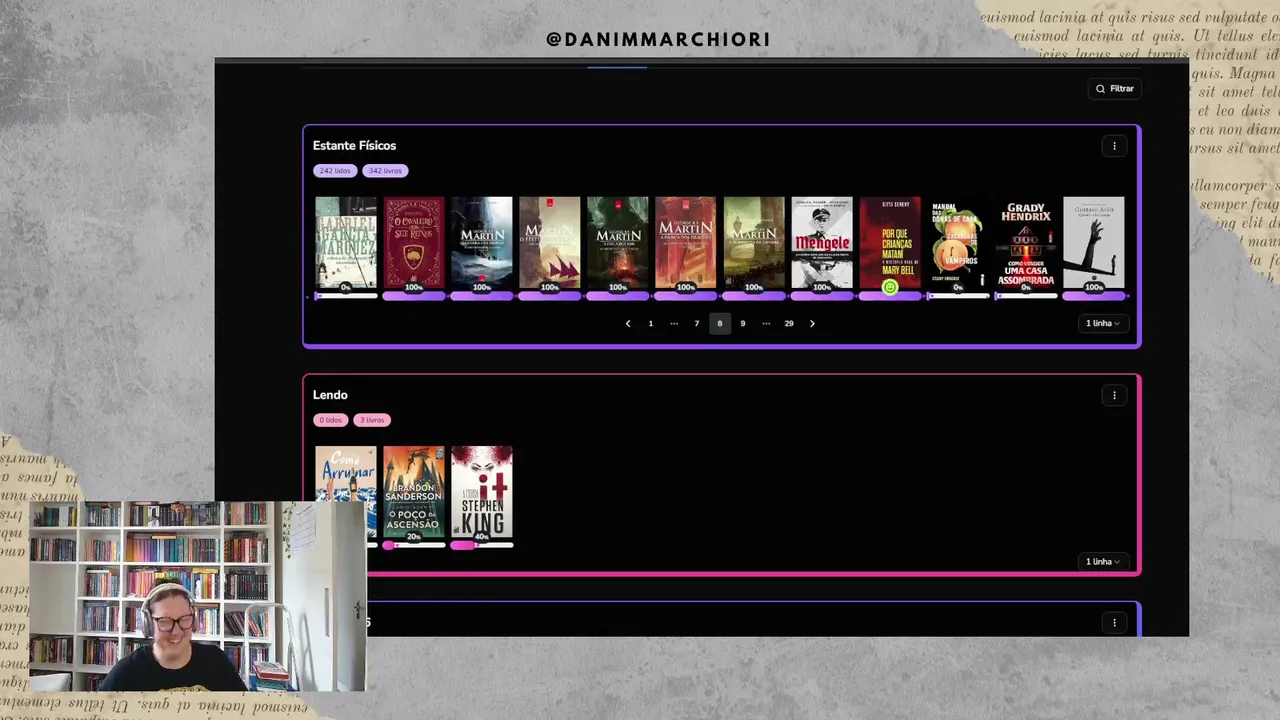Open Martin's A Dança dos Dragões cover

(686, 243)
